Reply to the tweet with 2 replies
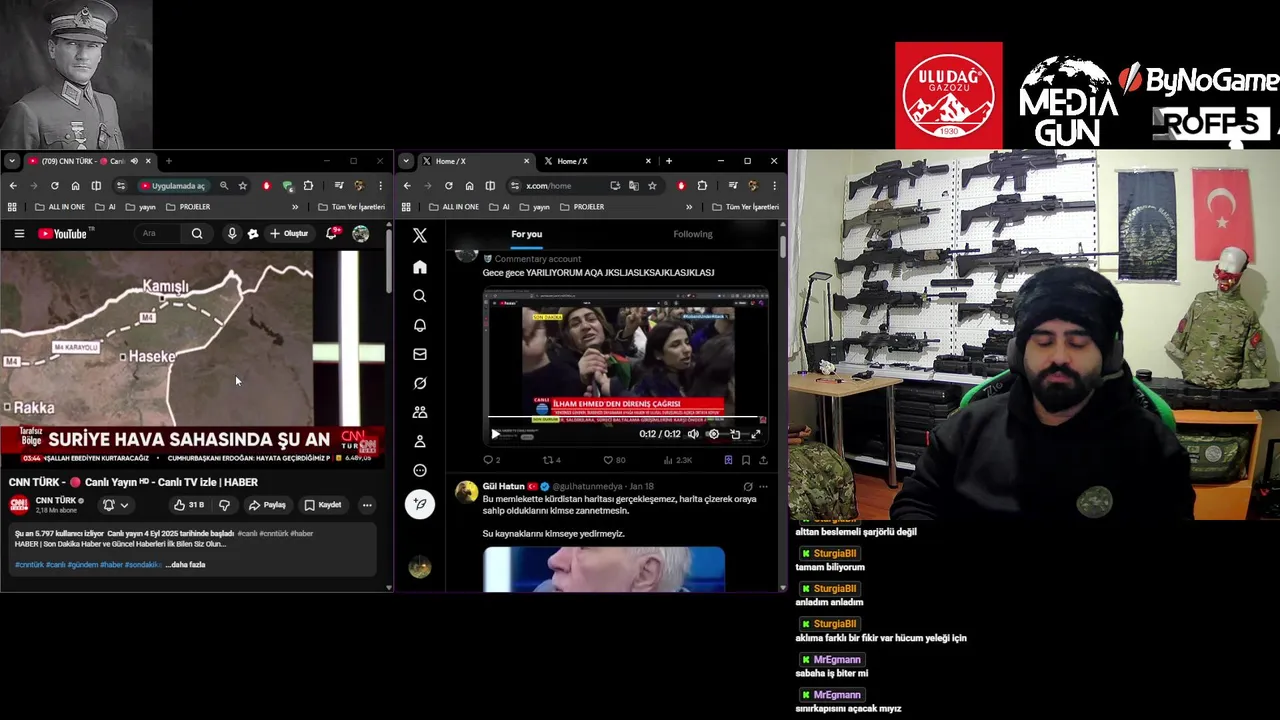 tap(491, 460)
